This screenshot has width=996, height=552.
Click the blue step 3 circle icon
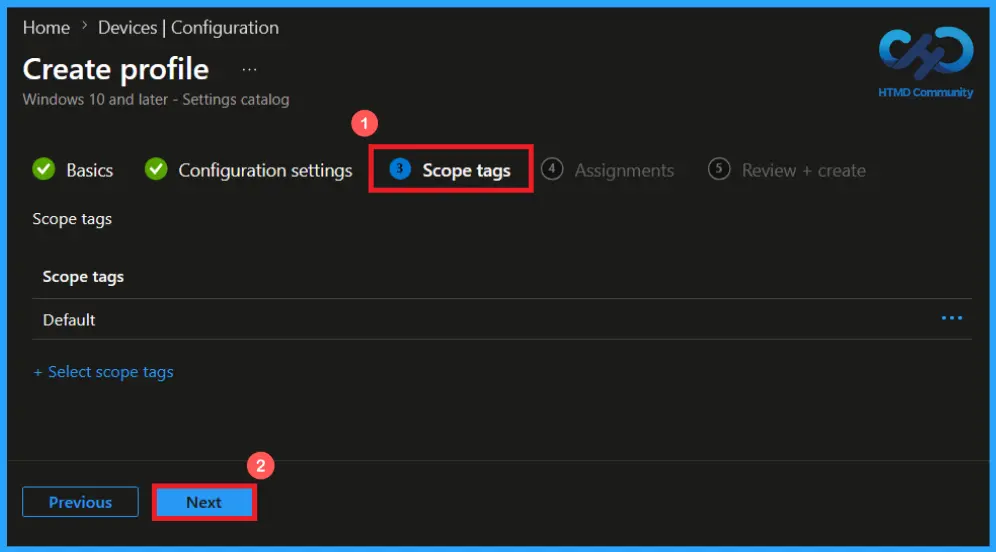pos(400,169)
